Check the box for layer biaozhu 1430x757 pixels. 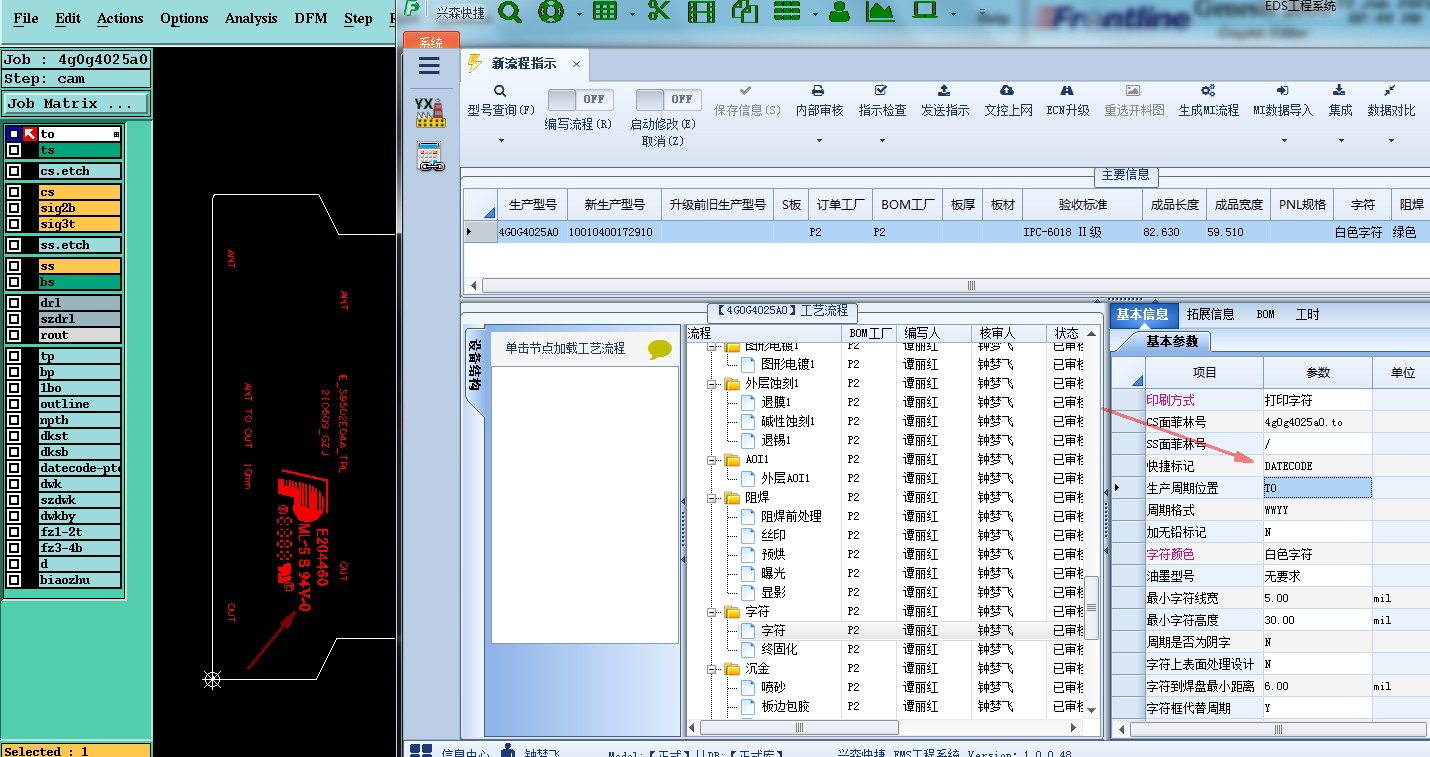14,580
